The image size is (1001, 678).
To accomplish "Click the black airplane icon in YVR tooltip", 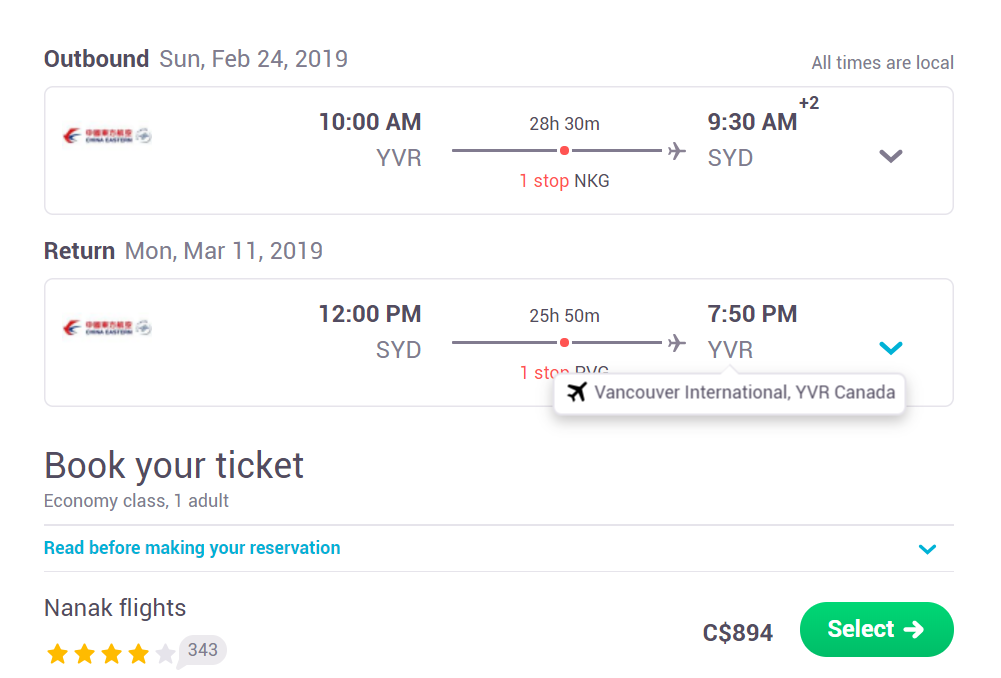I will click(577, 392).
